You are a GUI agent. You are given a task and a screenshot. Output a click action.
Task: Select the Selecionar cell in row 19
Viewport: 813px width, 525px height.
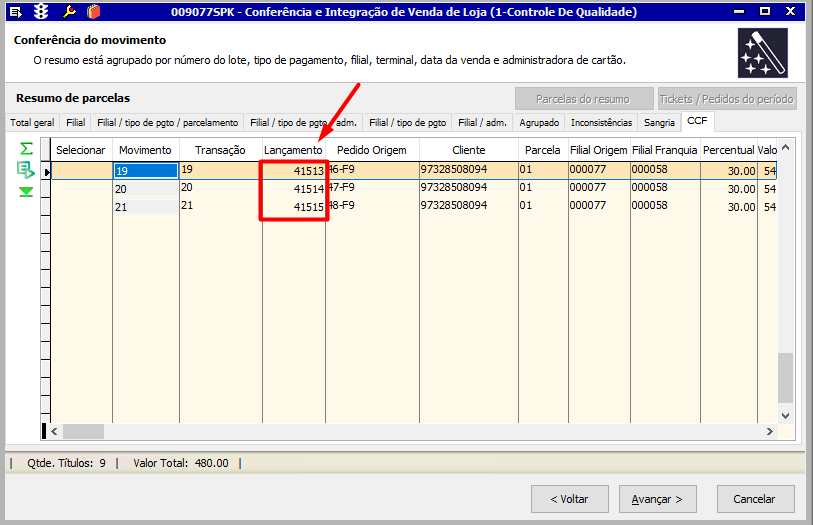click(x=81, y=171)
